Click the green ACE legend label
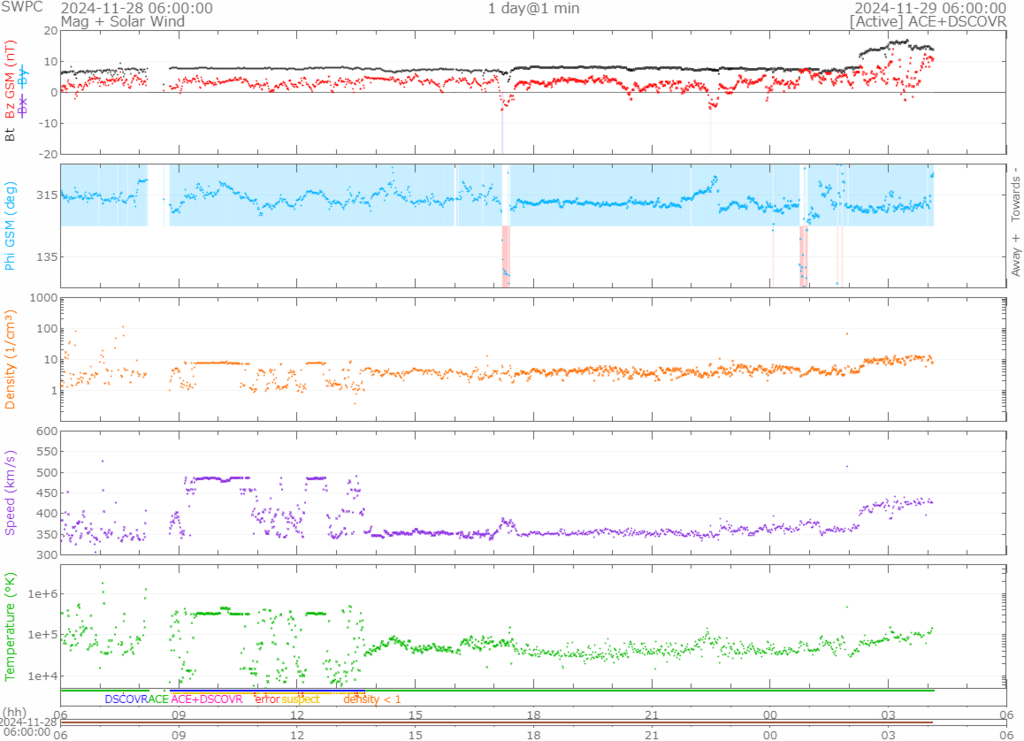 click(158, 699)
